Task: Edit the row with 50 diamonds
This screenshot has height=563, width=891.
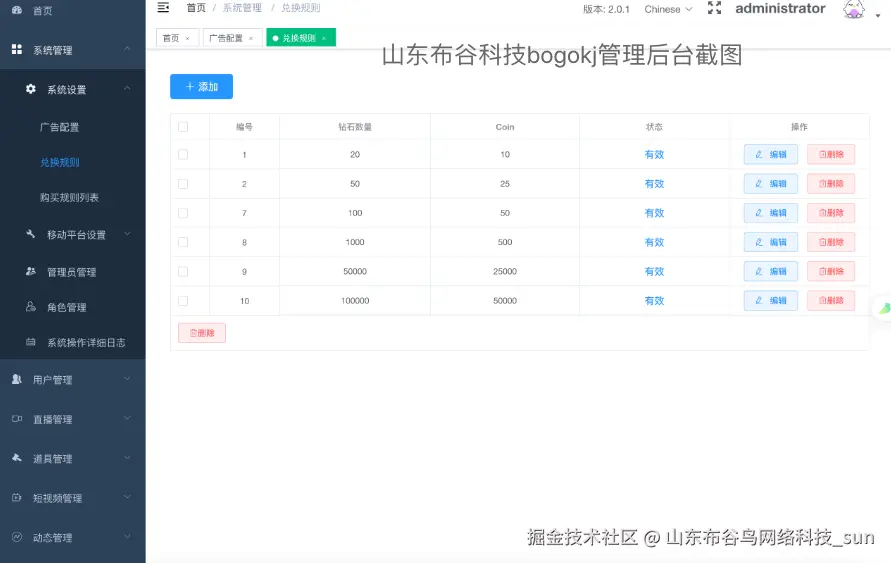Action: click(x=771, y=184)
